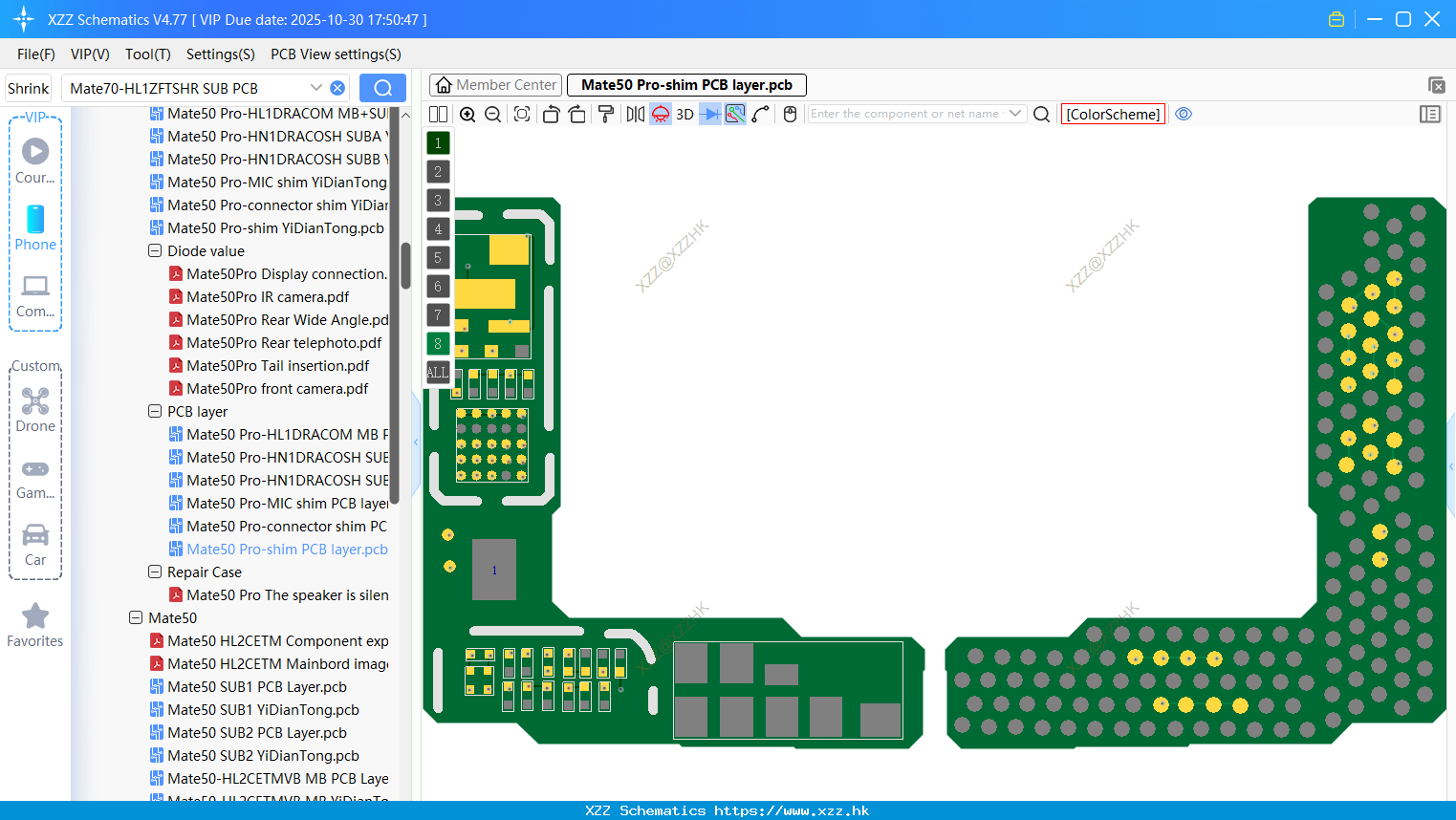
Task: Open the Member Center tab
Action: coord(496,85)
